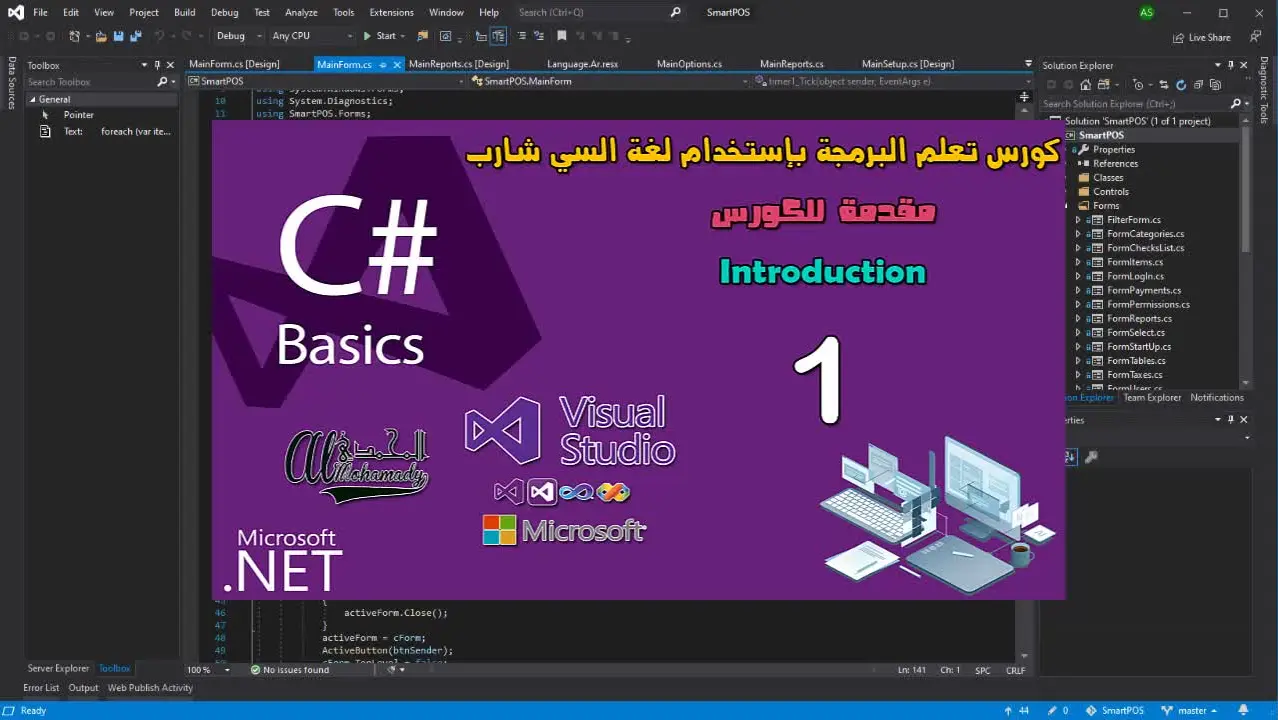The width and height of the screenshot is (1278, 720).
Task: Expand the FilterForm.cs tree node
Action: pyautogui.click(x=1078, y=220)
